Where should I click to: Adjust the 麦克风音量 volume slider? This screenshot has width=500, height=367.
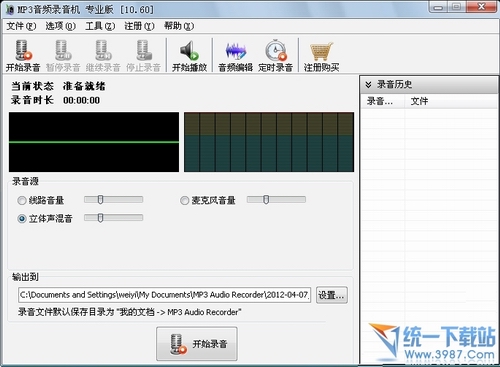click(276, 199)
